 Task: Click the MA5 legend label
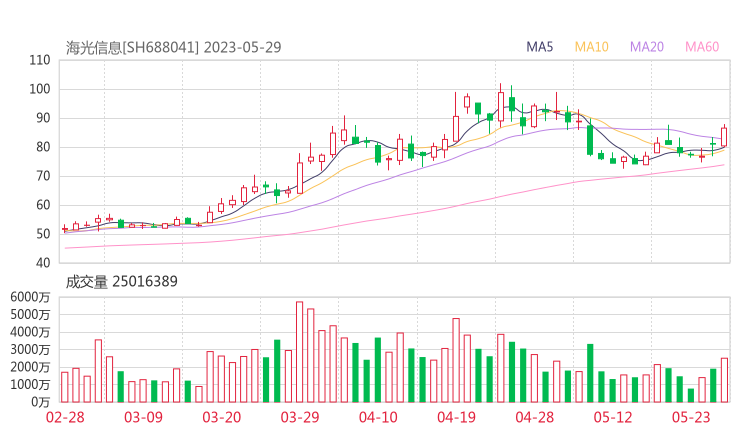539,47
